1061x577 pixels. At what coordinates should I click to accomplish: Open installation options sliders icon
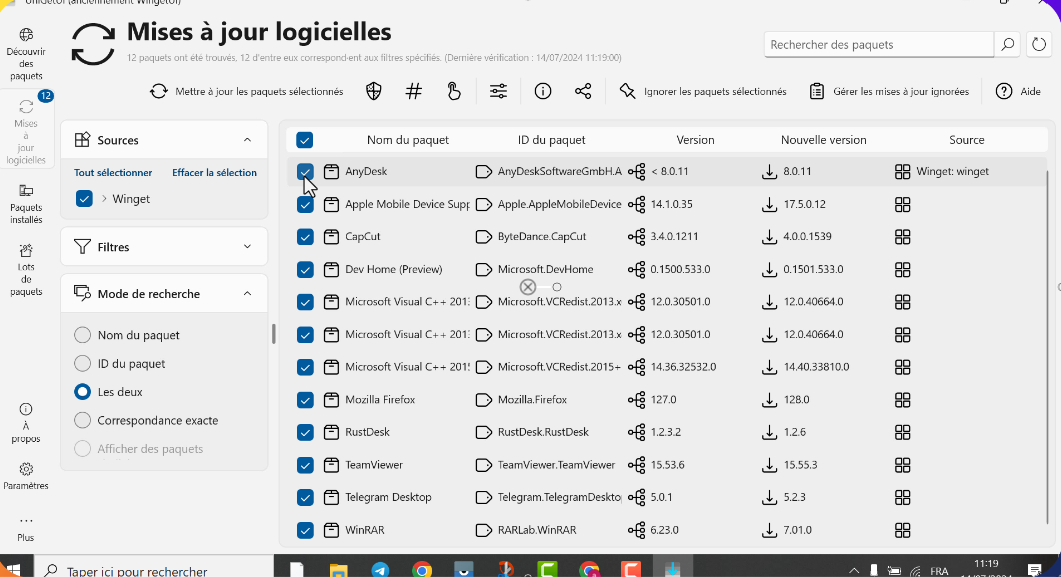[x=499, y=91]
